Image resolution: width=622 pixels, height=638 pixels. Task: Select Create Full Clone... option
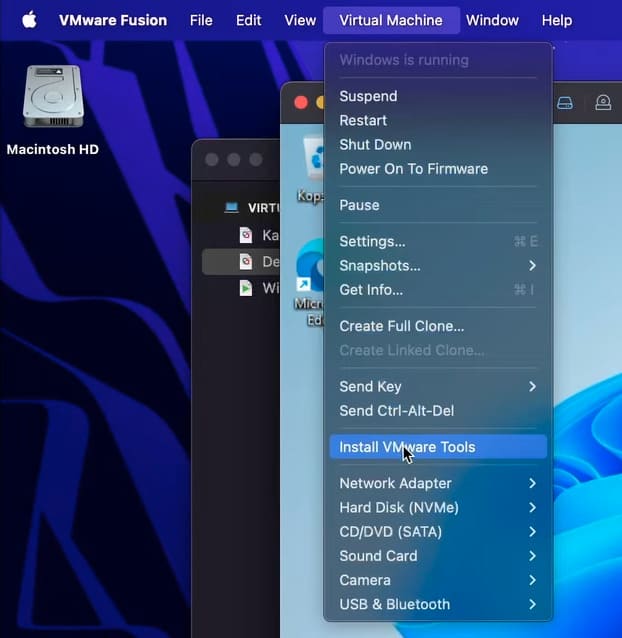[x=401, y=326]
